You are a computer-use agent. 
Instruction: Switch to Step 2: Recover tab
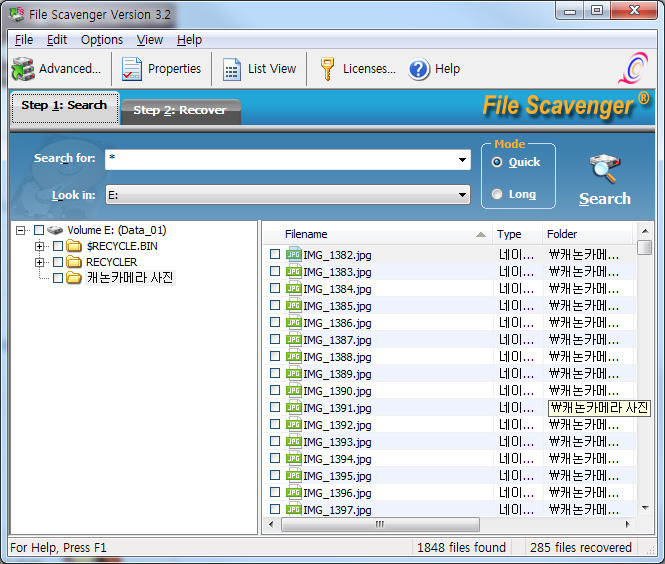[180, 111]
